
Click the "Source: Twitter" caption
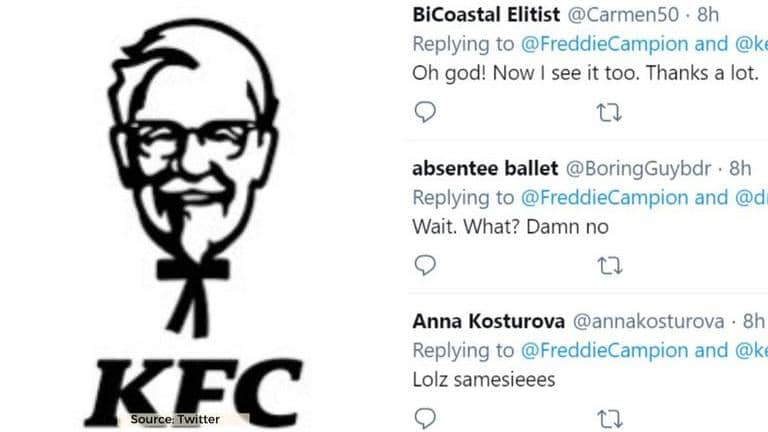pos(175,419)
